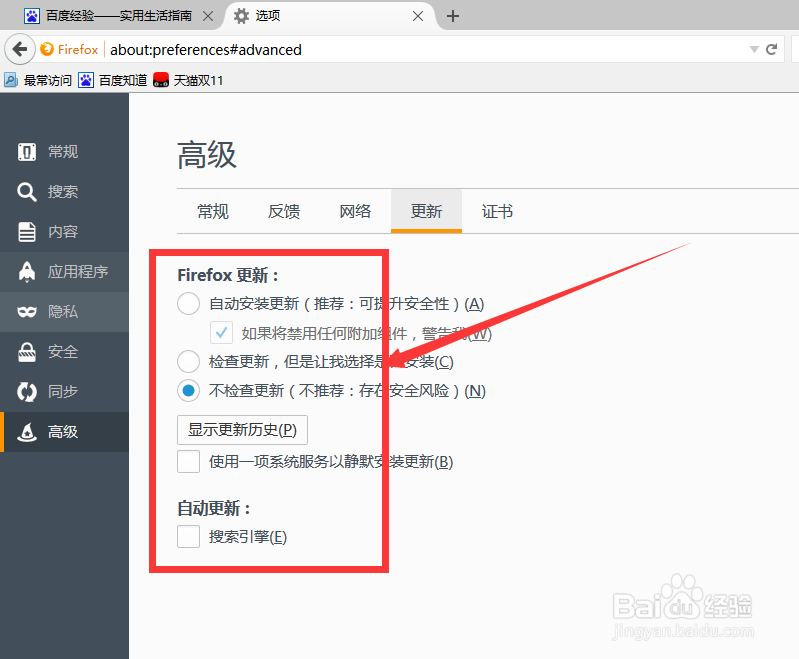Open the 常规 sidebar category label
Screen dimensions: 799x659
(63, 151)
